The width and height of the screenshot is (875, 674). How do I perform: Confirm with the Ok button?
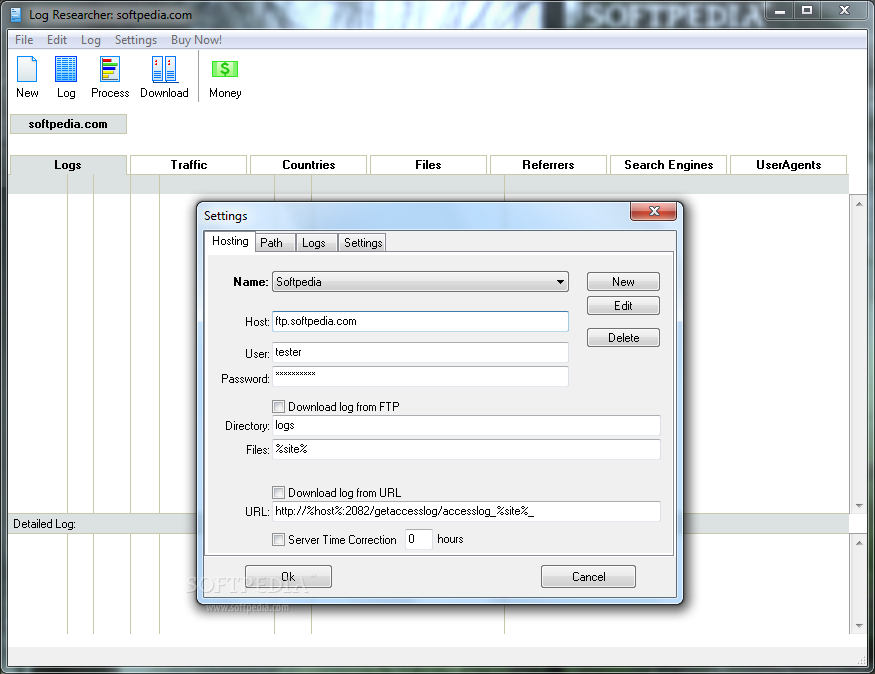click(x=288, y=576)
